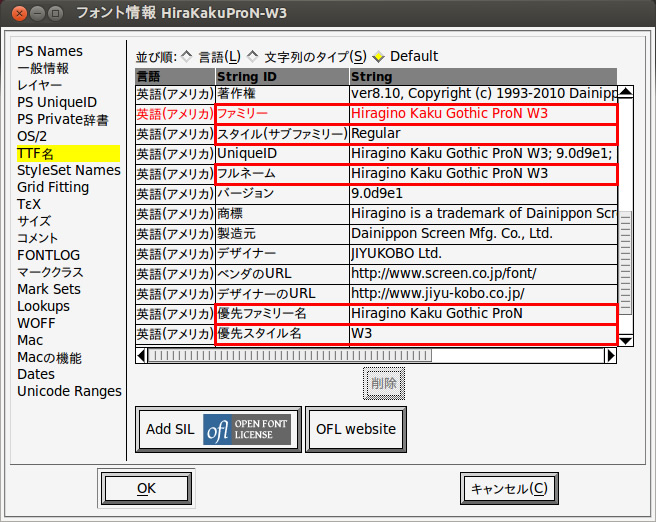Viewport: 656px width, 522px height.
Task: Open the Lookups section
Action: (x=44, y=306)
